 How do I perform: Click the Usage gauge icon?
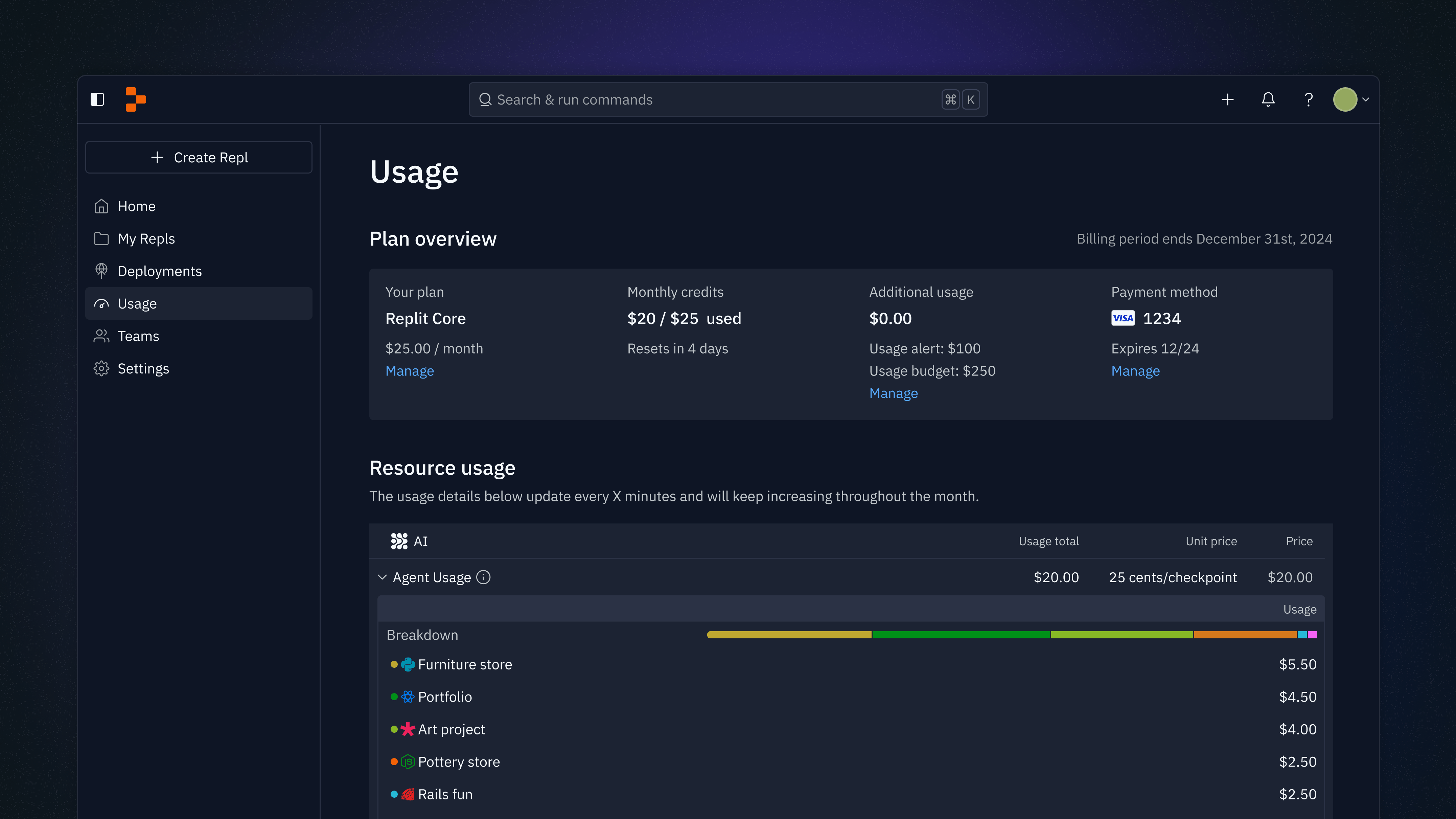tap(101, 303)
